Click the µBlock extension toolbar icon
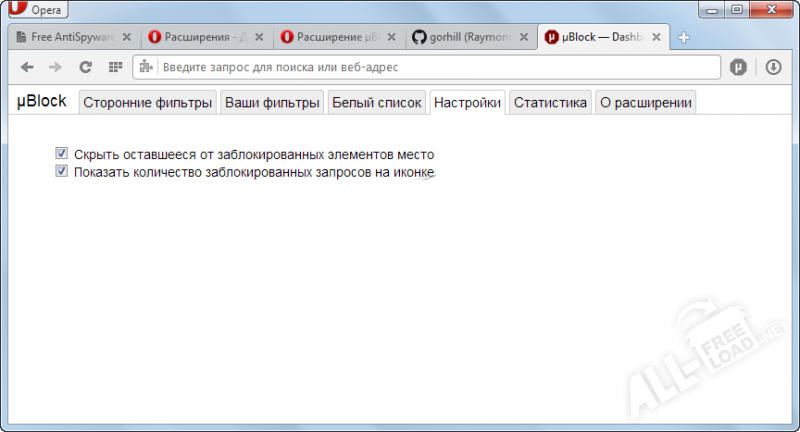This screenshot has height=432, width=800. point(738,67)
